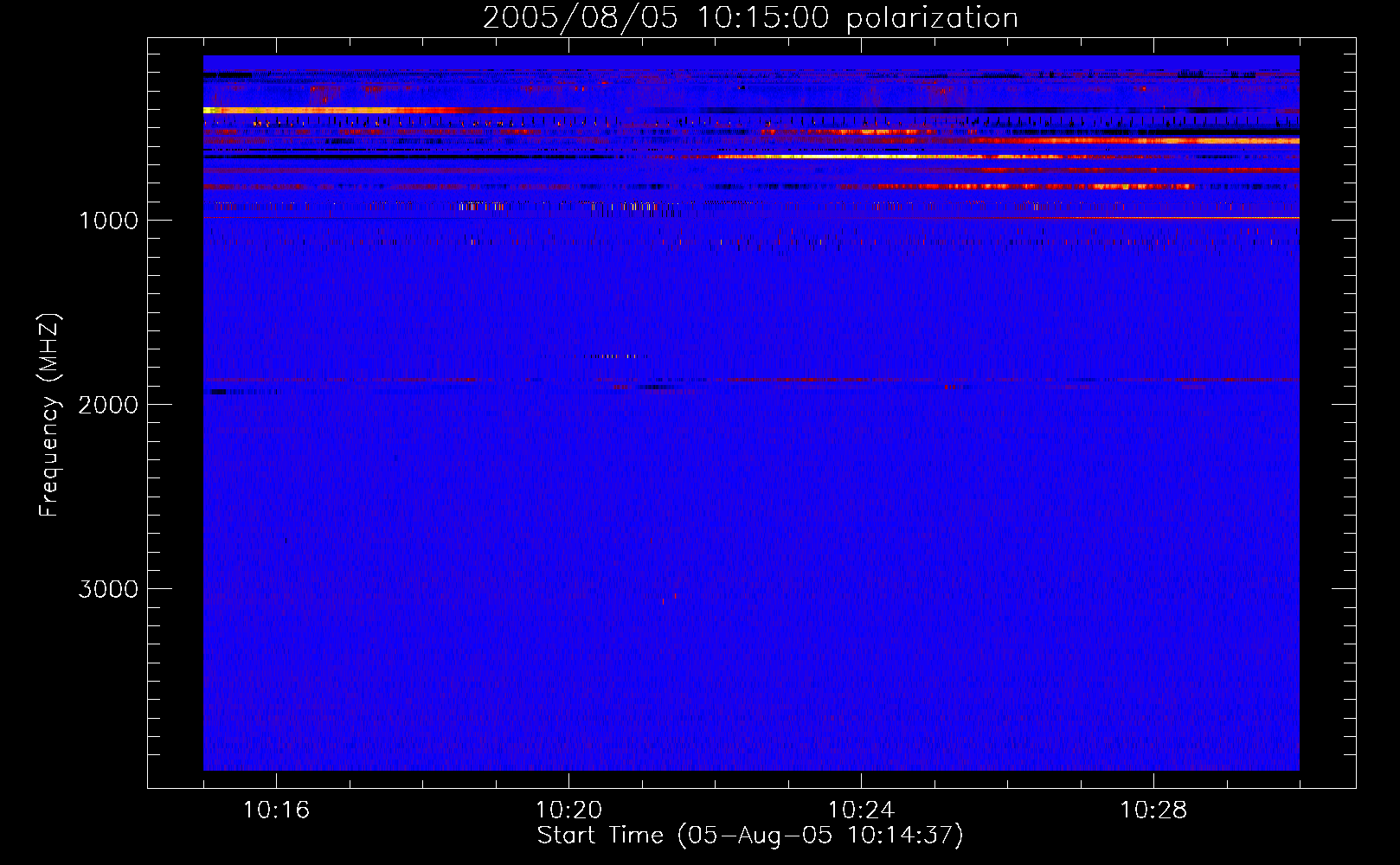The image size is (1400, 865).
Task: Click the "Frequency (MHZ)" axis label
Action: (x=49, y=415)
